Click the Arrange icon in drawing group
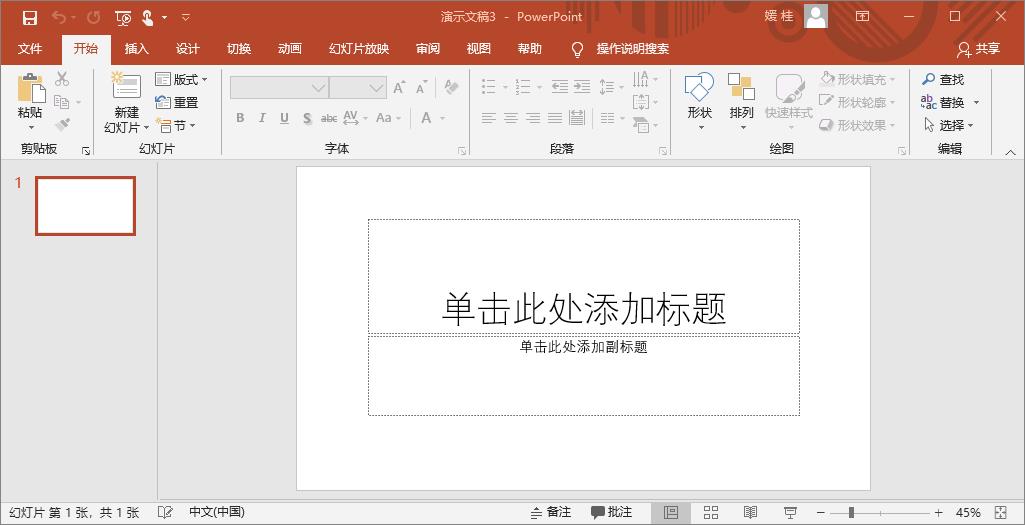 click(x=741, y=88)
